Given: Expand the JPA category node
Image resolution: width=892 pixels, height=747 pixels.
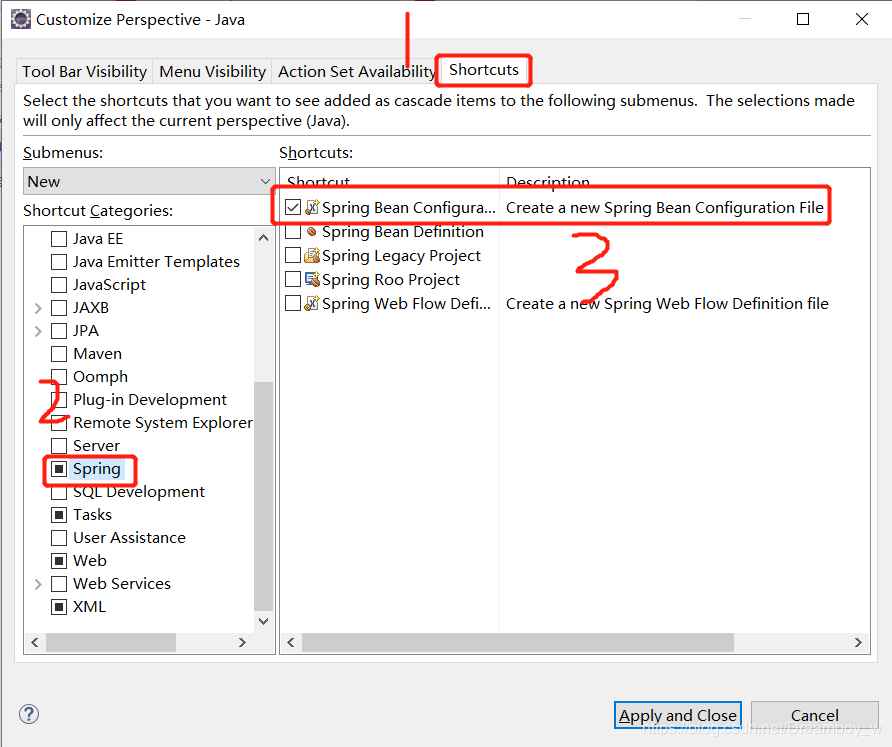Looking at the screenshot, I should click(x=38, y=331).
